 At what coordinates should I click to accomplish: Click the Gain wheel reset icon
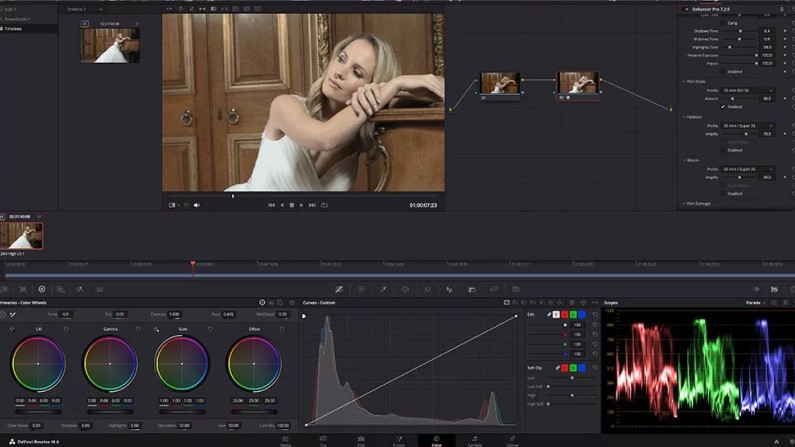pyautogui.click(x=210, y=329)
